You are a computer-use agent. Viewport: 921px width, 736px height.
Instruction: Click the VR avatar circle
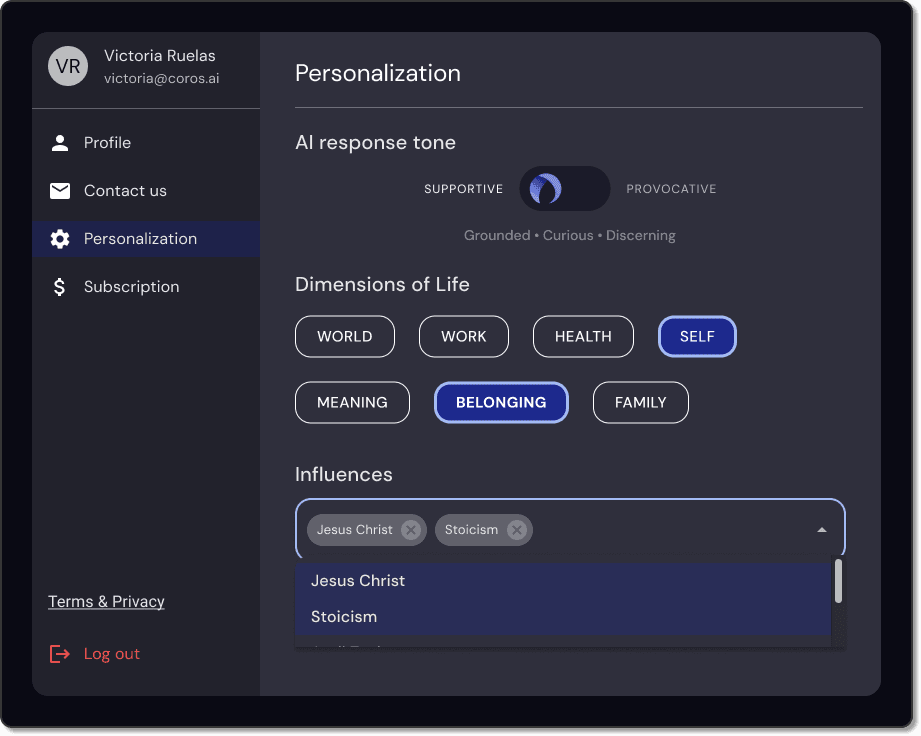pyautogui.click(x=68, y=66)
